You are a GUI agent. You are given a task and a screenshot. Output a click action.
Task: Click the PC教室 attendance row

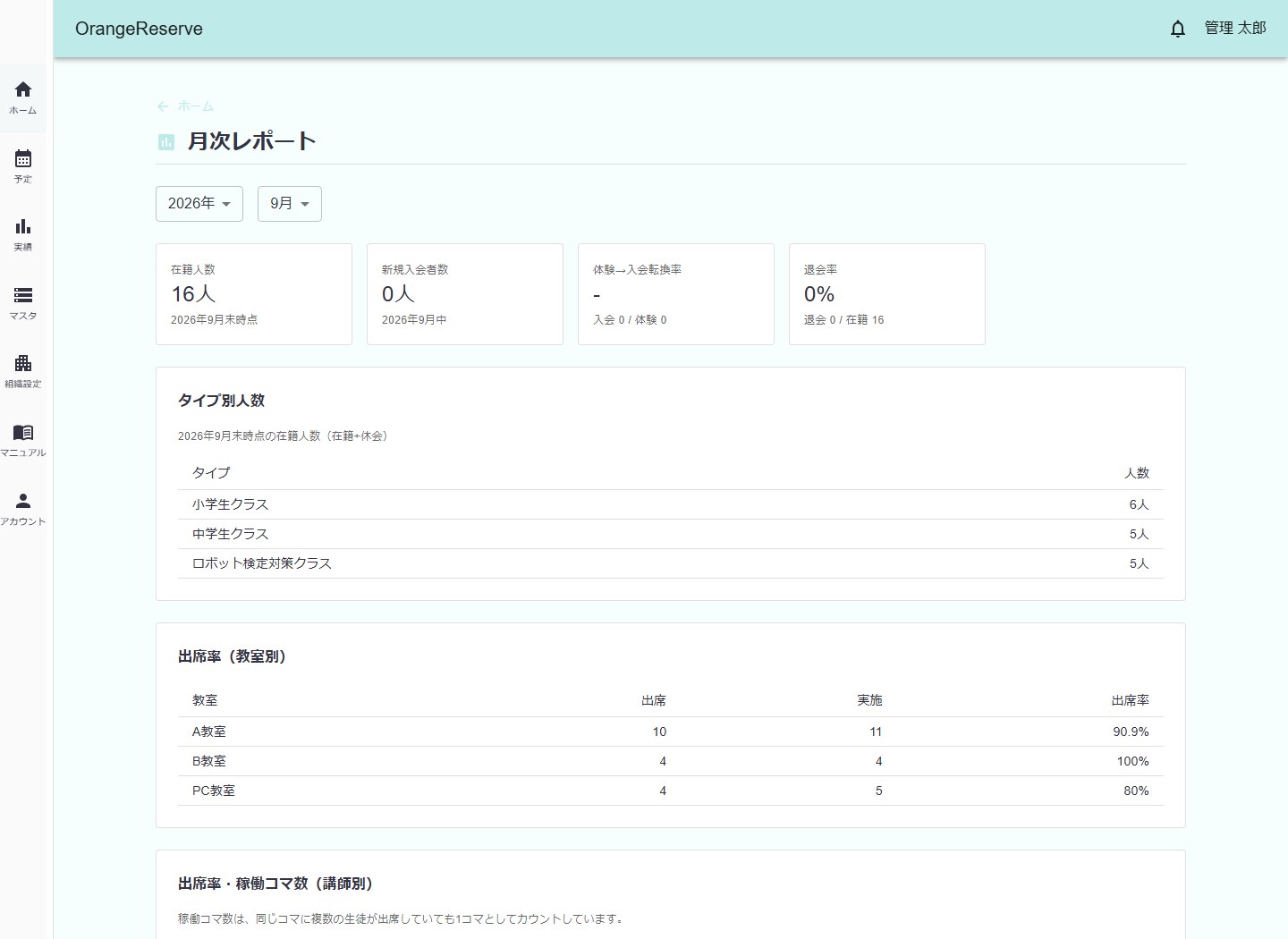pos(671,791)
